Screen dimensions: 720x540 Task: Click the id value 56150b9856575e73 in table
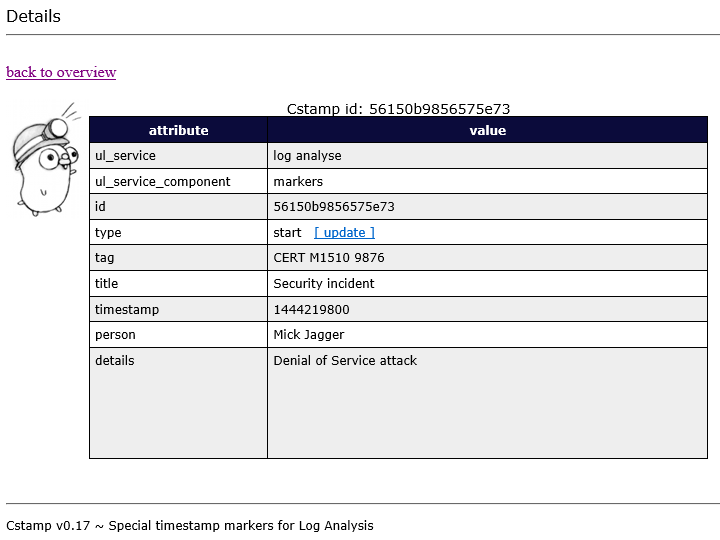(x=334, y=207)
